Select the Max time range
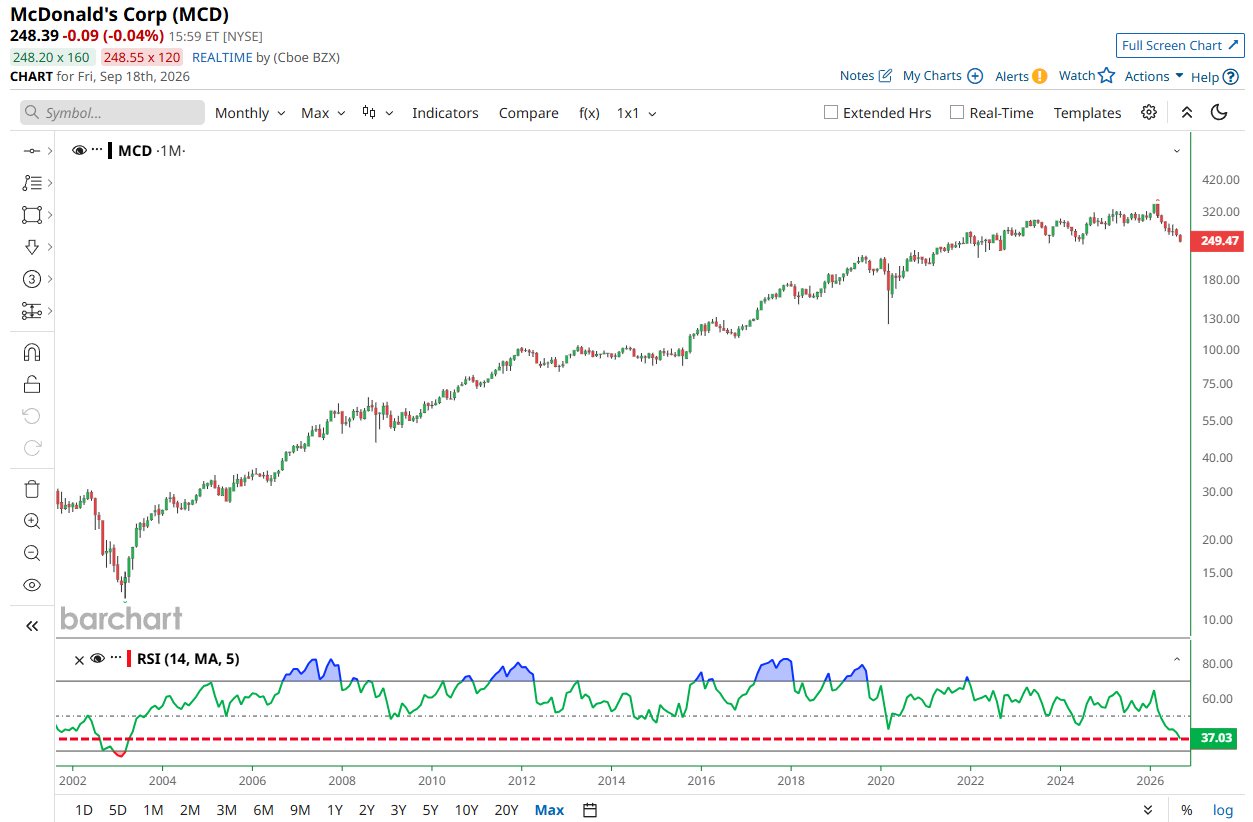The width and height of the screenshot is (1253, 822). tap(549, 810)
